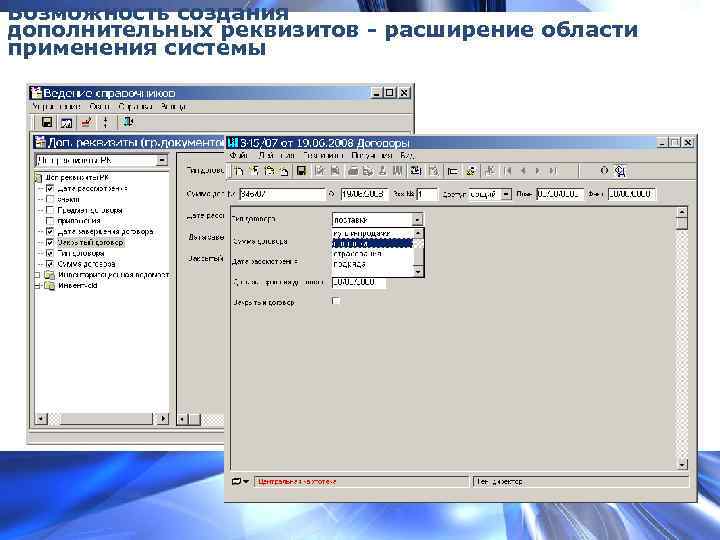The height and width of the screenshot is (540, 720).
Task: Check the second checkbox under Дата рассмотрения
Action: 50,199
